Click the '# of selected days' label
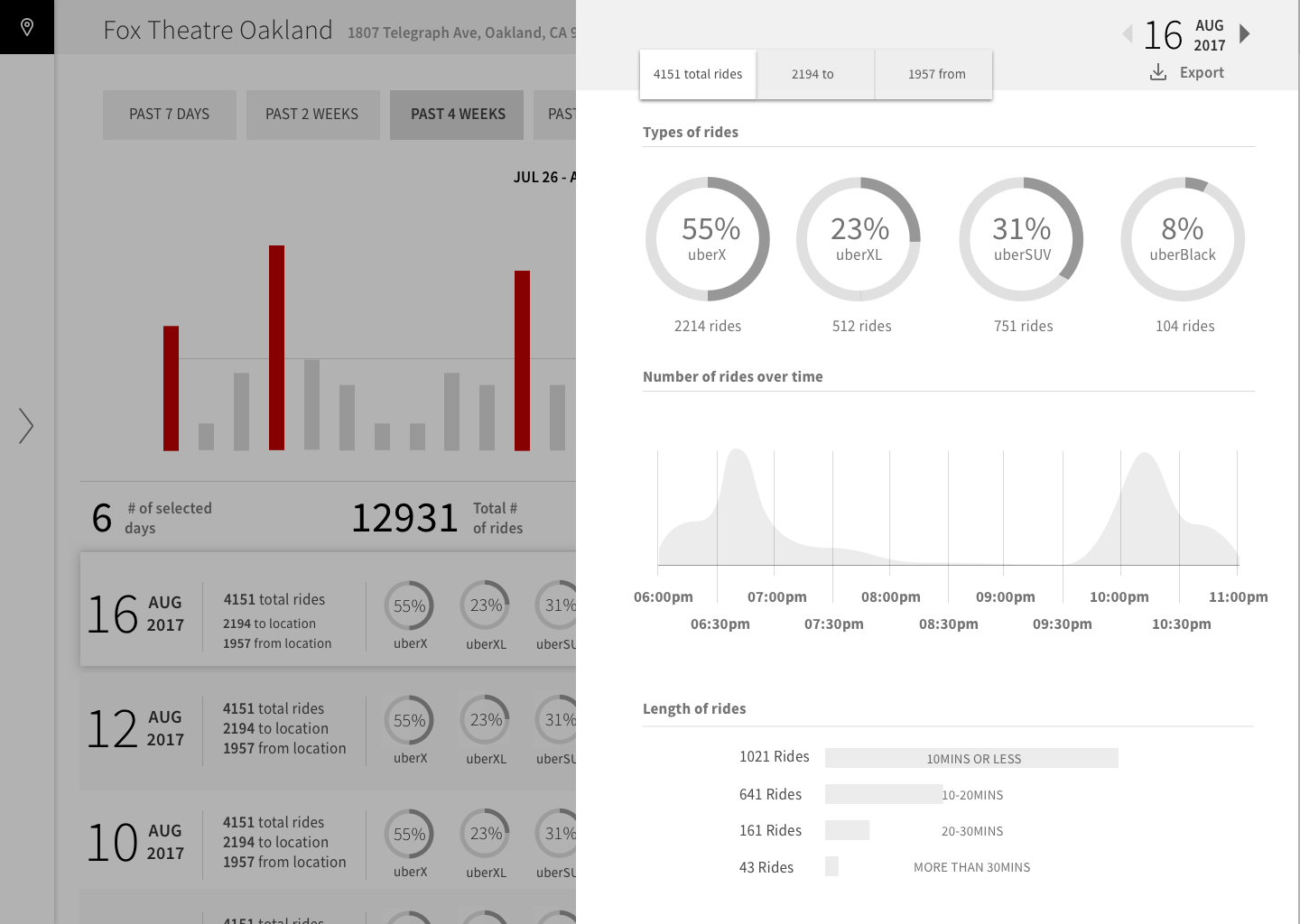The height and width of the screenshot is (924, 1300). point(168,518)
